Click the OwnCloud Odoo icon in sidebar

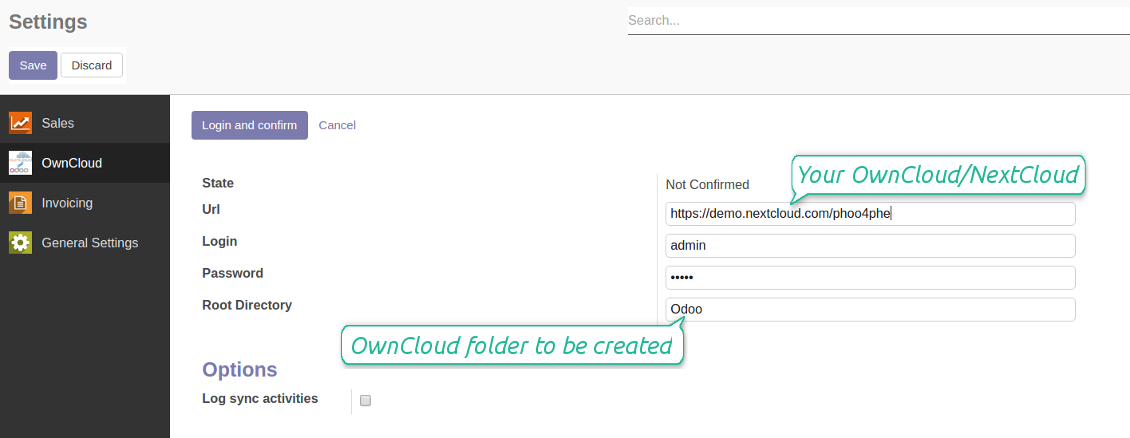coord(20,163)
